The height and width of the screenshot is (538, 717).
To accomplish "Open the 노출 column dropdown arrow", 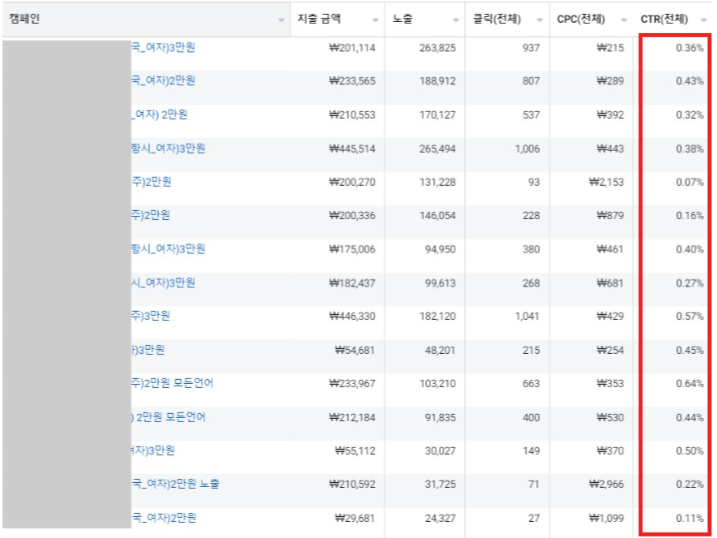I will point(457,20).
